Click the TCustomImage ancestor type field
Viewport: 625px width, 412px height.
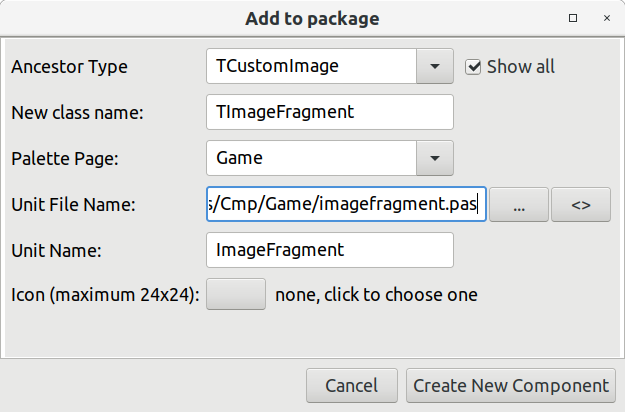click(x=310, y=67)
